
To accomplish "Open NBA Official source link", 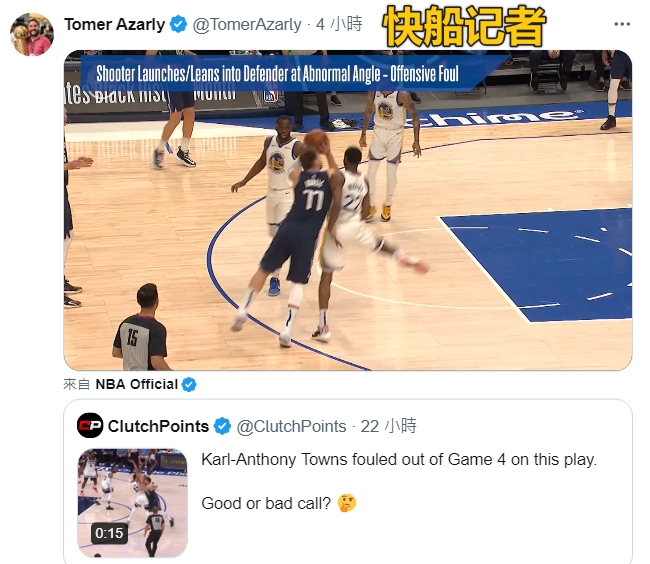I will (x=136, y=384).
